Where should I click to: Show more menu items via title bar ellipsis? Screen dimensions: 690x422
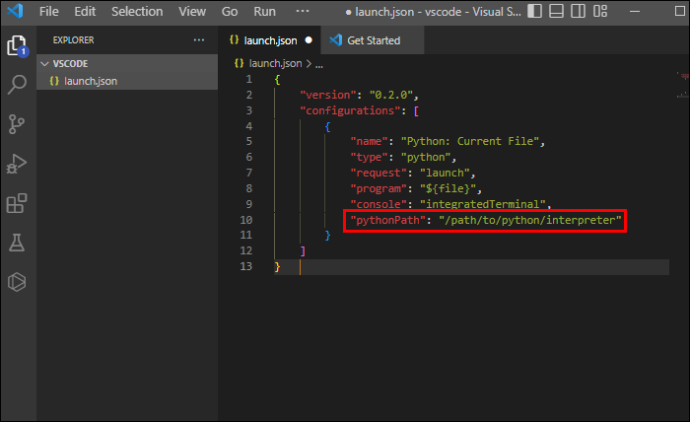302,11
